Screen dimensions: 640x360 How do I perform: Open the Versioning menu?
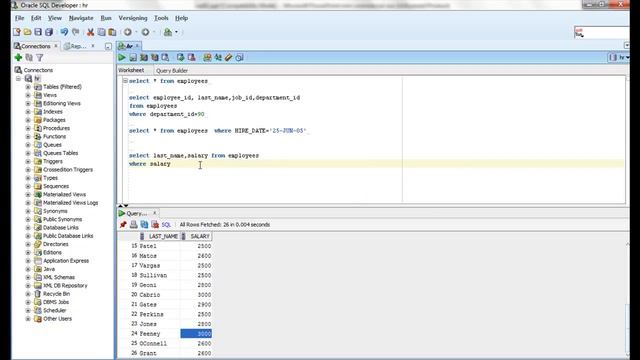(x=133, y=18)
